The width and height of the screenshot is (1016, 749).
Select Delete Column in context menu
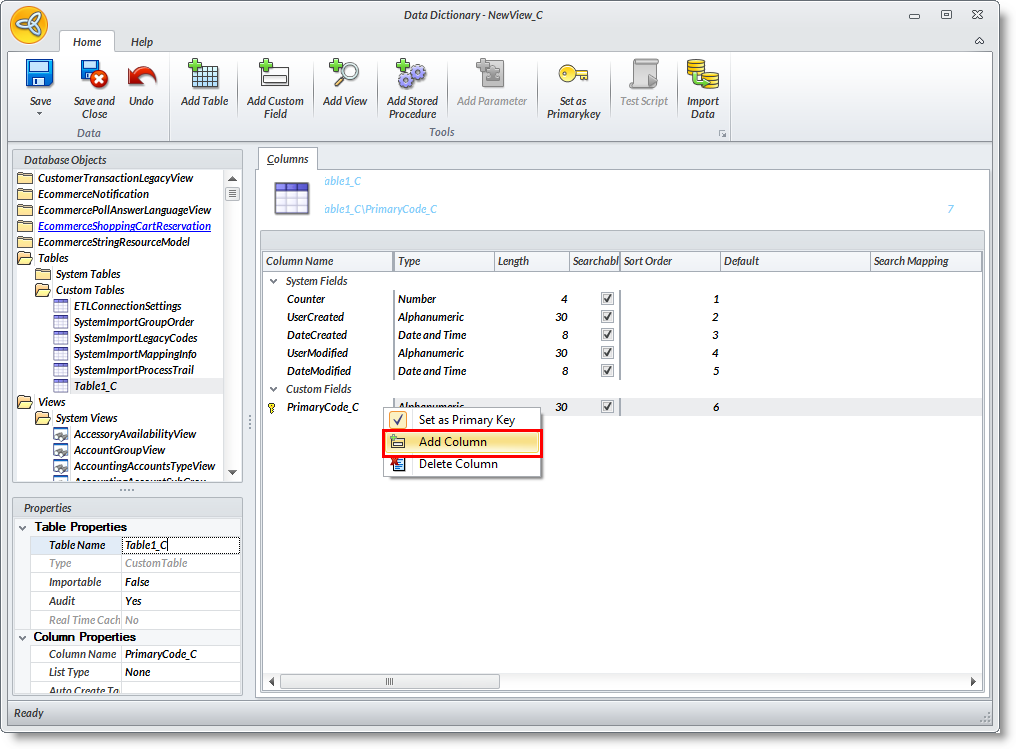457,464
